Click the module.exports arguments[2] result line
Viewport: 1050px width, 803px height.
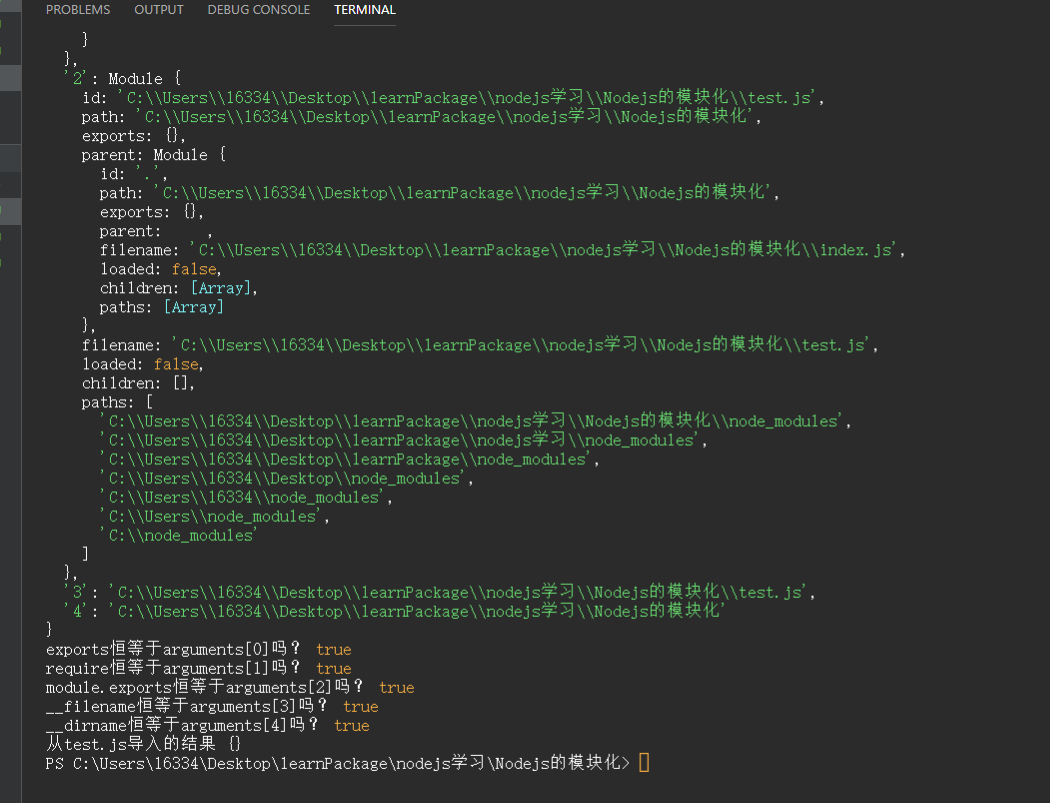pos(230,688)
